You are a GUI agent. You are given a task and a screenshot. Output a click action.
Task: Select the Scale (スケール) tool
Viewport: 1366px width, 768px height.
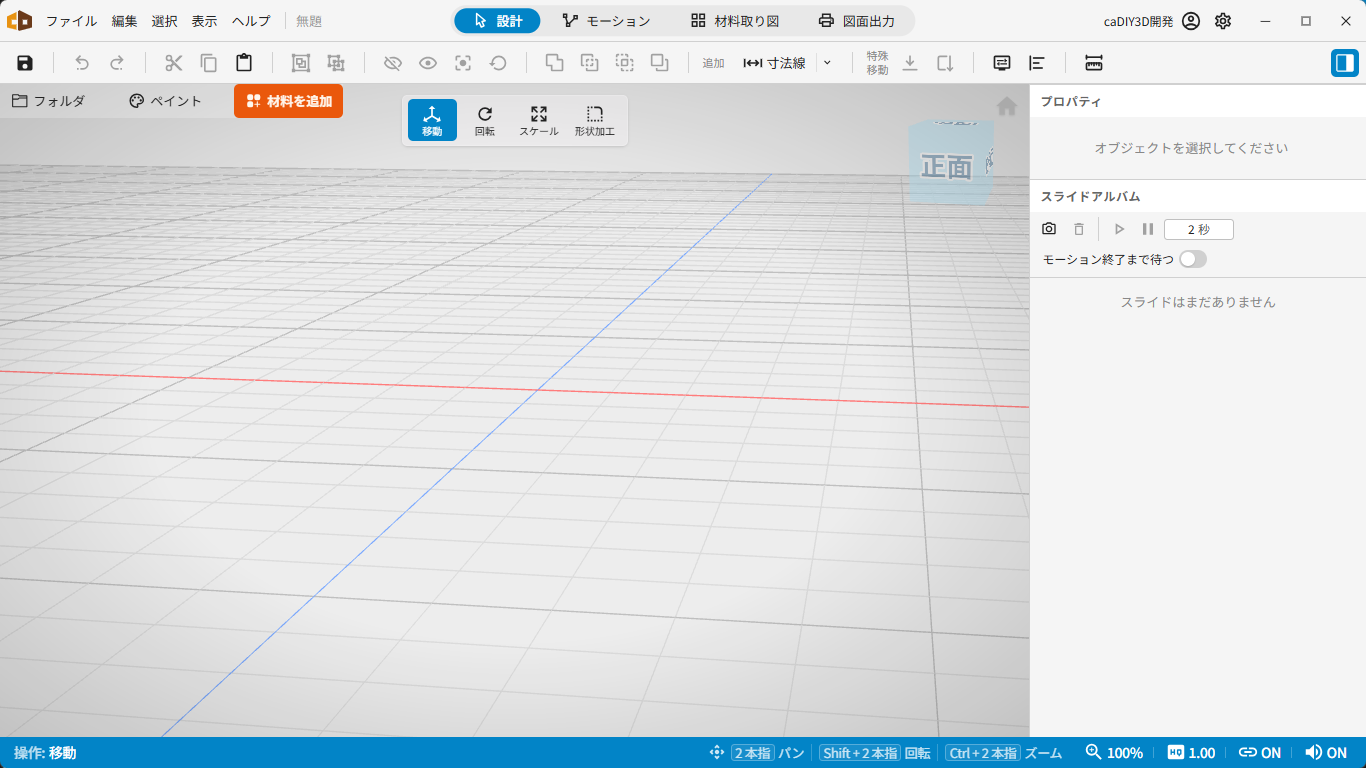point(539,120)
